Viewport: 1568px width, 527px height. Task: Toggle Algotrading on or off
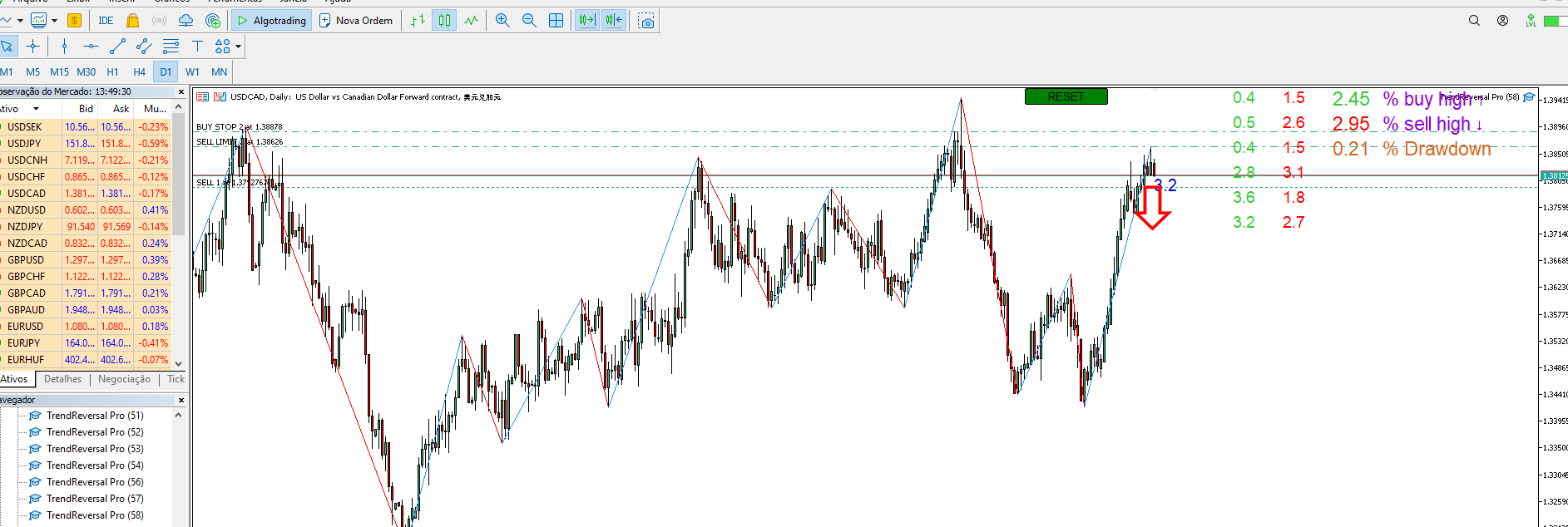(272, 21)
